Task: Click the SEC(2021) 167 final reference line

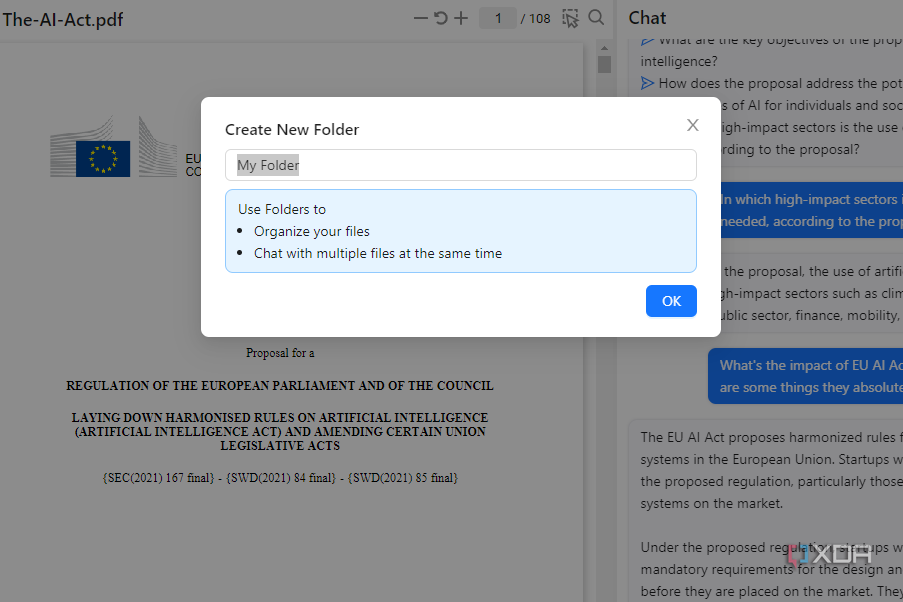Action: pyautogui.click(x=280, y=478)
